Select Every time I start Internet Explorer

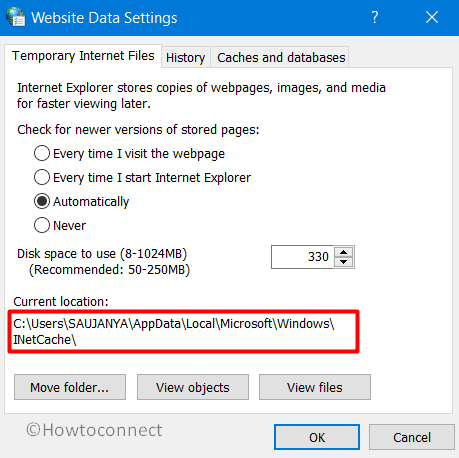(142, 177)
